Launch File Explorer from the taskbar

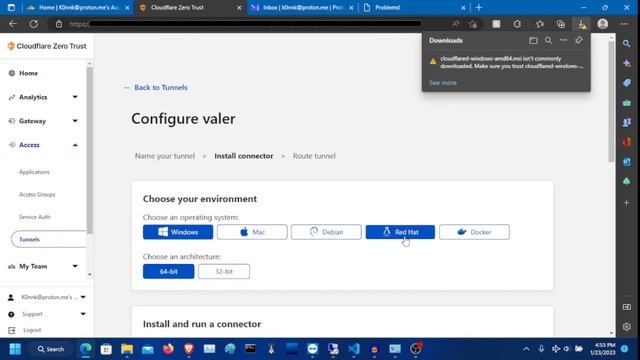(x=127, y=349)
